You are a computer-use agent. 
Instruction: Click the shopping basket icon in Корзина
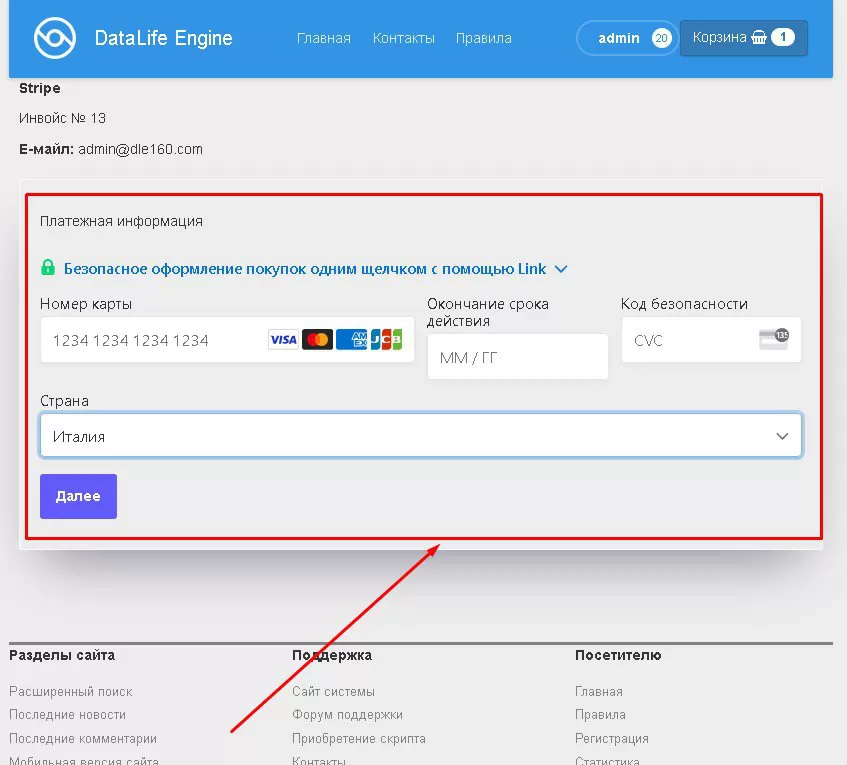pyautogui.click(x=759, y=37)
